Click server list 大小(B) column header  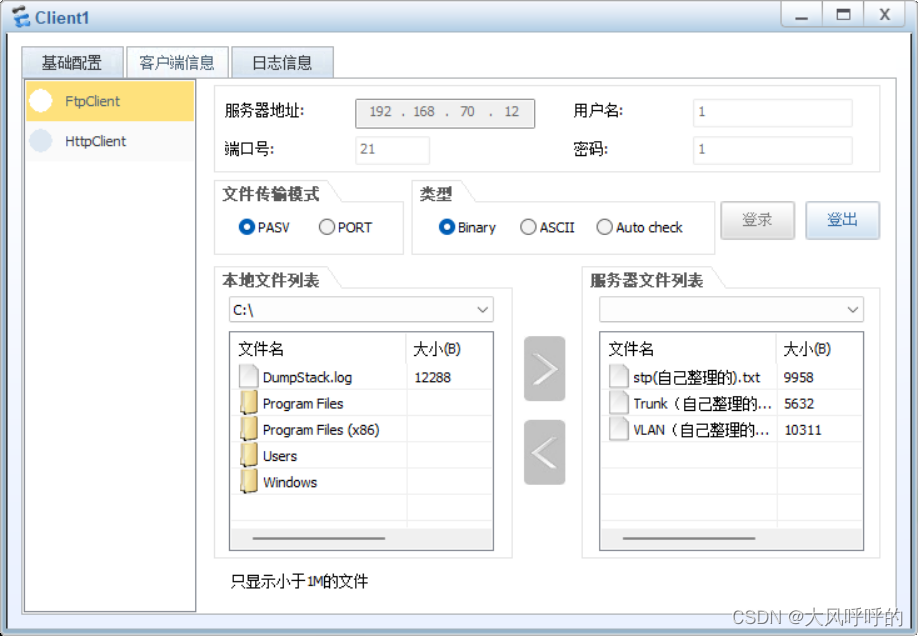click(x=819, y=349)
